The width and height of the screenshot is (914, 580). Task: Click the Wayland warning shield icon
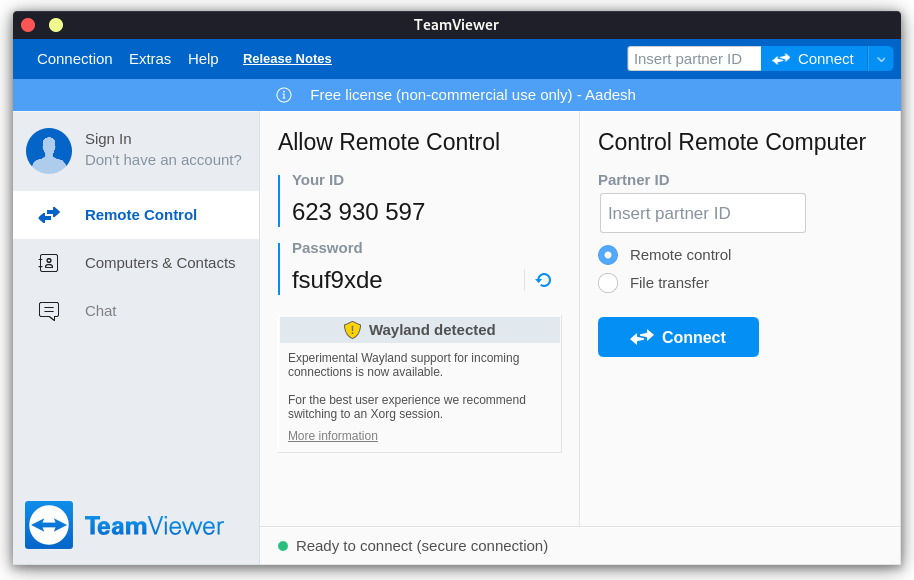tap(352, 330)
